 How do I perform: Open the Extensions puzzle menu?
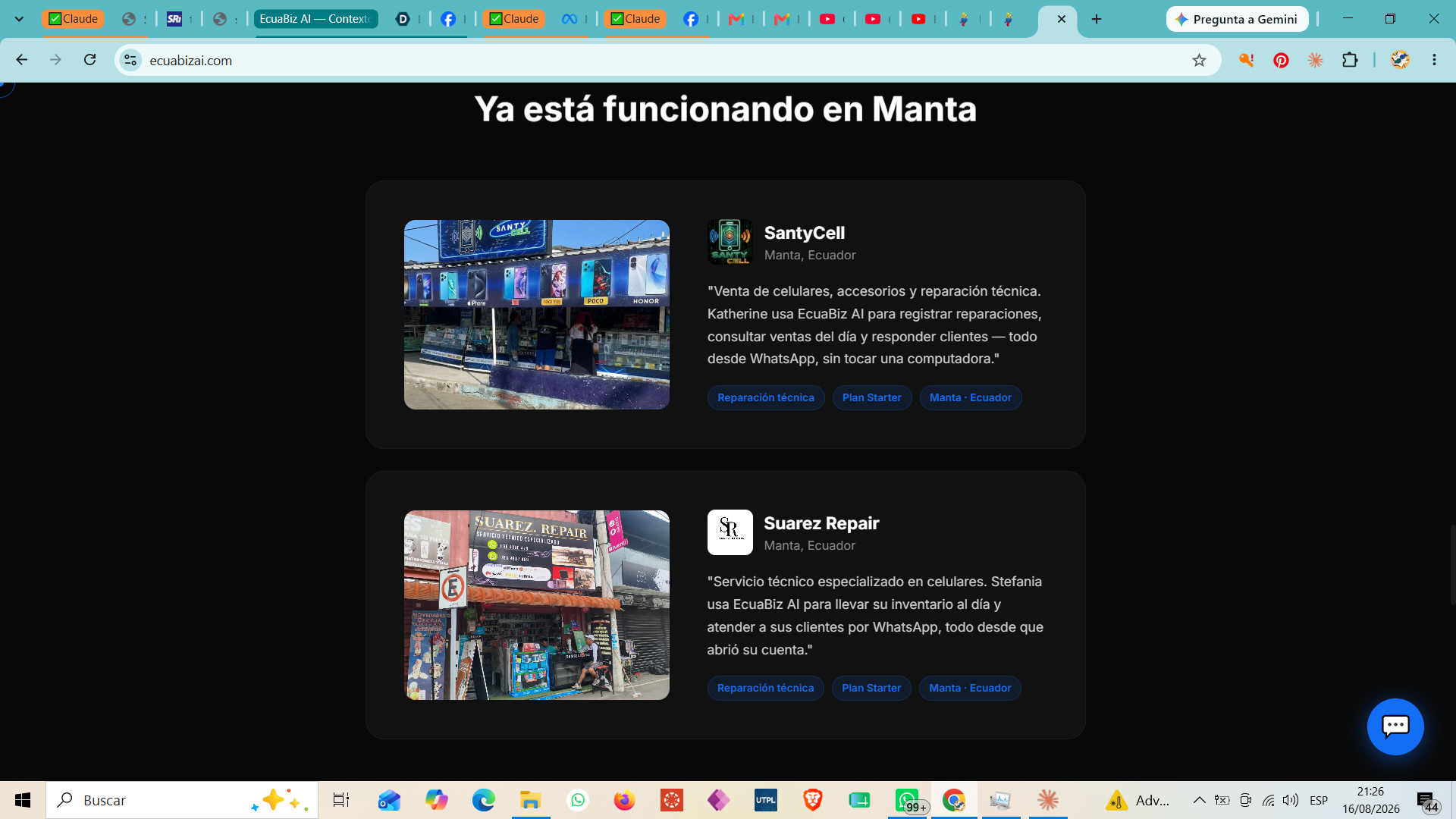[x=1350, y=60]
